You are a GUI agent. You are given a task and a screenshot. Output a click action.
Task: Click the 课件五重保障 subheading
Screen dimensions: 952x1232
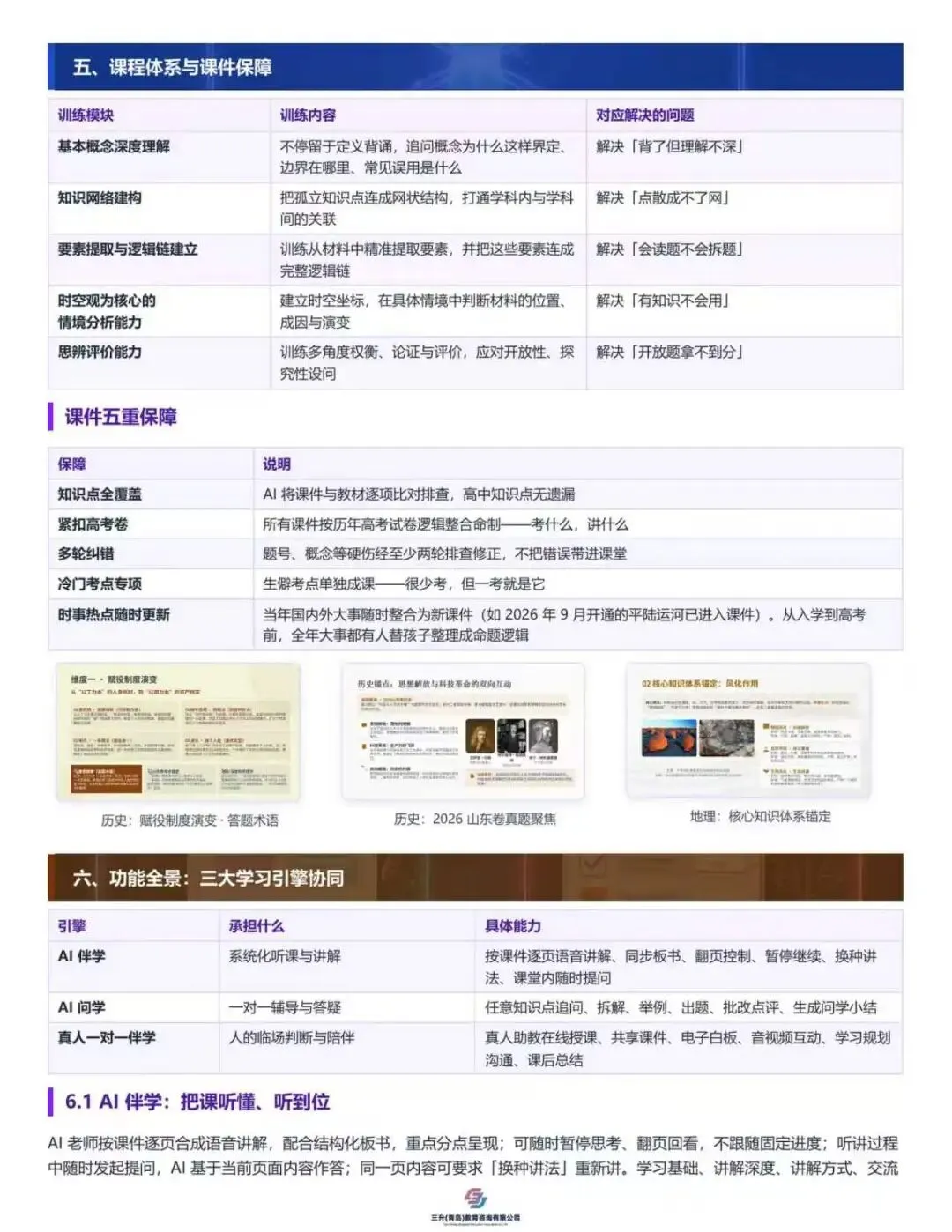tap(121, 417)
